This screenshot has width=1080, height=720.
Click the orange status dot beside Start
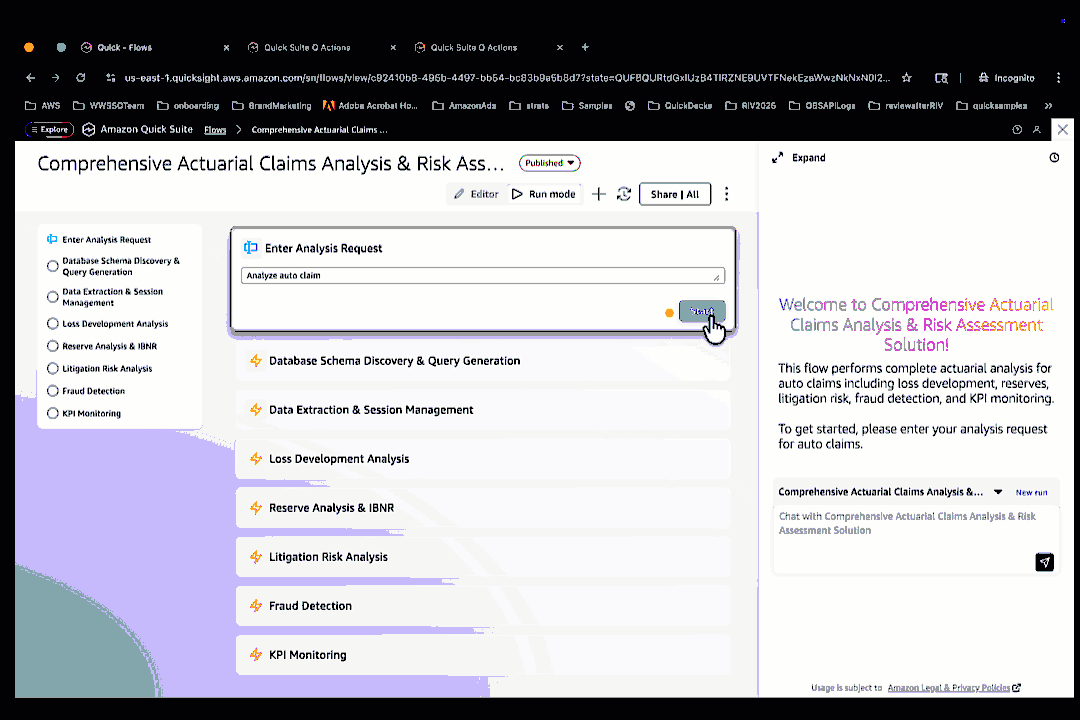[669, 312]
